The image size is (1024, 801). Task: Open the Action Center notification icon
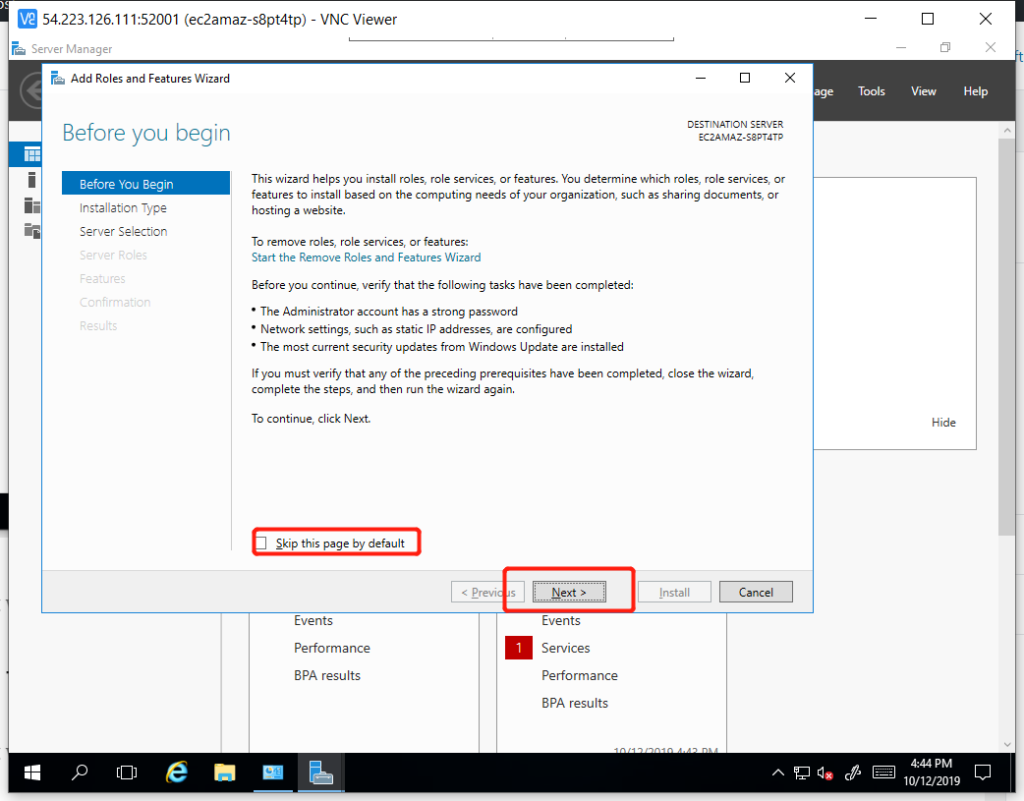[982, 772]
